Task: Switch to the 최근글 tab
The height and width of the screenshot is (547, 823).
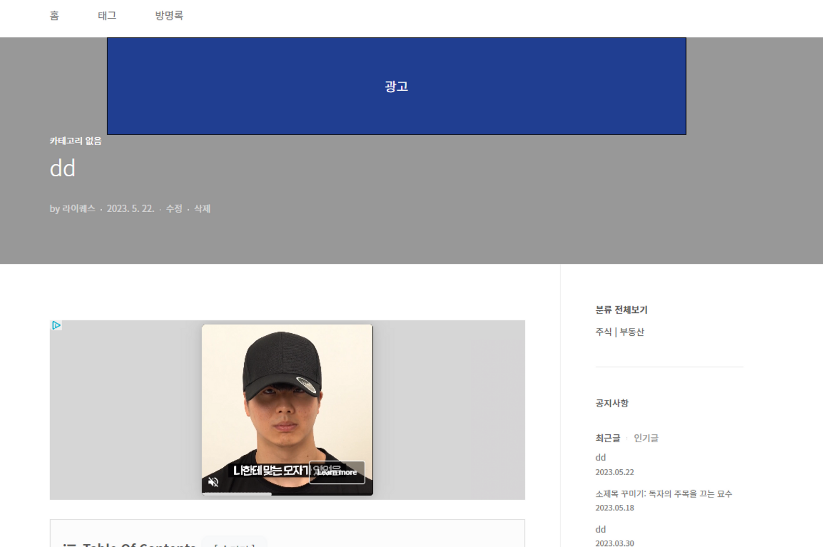Action: 608,438
